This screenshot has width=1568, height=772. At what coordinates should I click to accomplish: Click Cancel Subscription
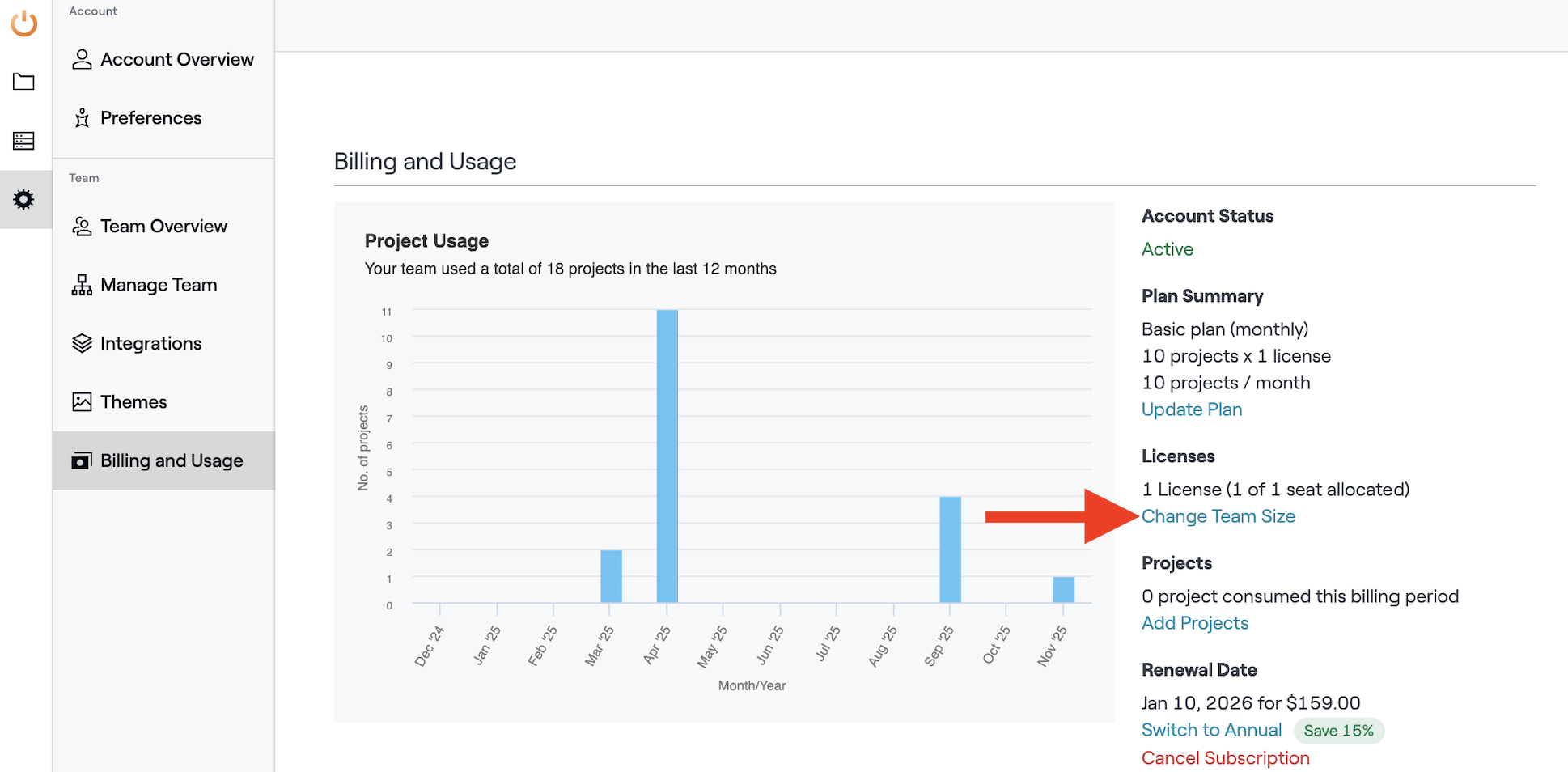pyautogui.click(x=1225, y=758)
